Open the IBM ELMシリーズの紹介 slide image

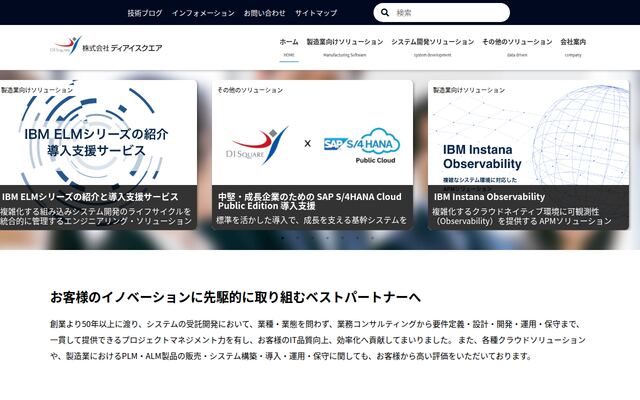[x=98, y=133]
